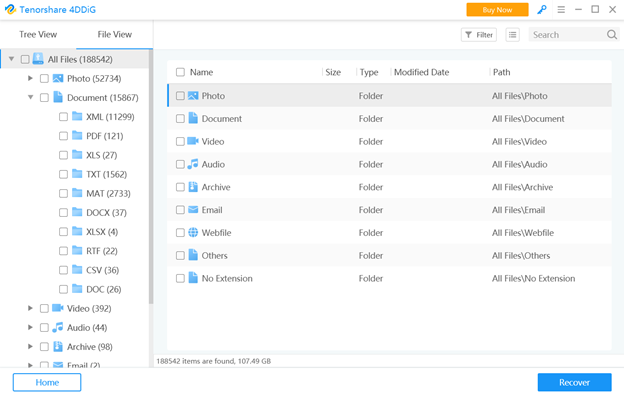Collapse the Document tree node
The width and height of the screenshot is (624, 396).
(x=31, y=97)
